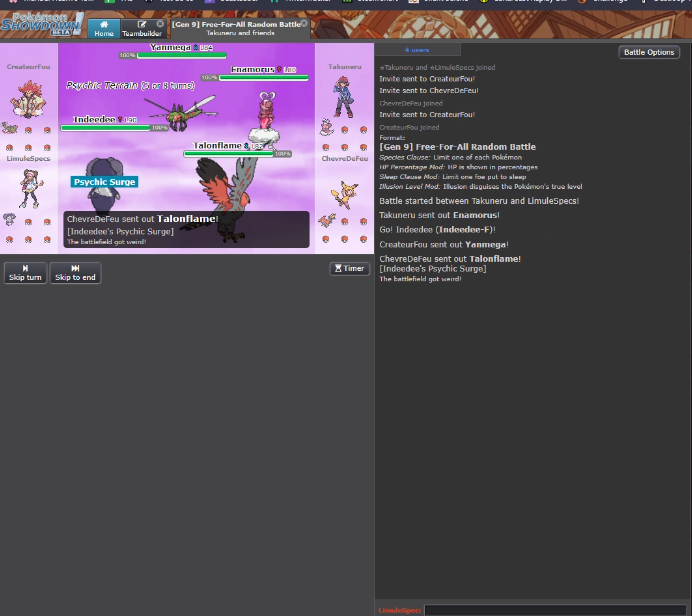Click the Illusion Level Mod rule line
692x616 pixels.
(481, 187)
